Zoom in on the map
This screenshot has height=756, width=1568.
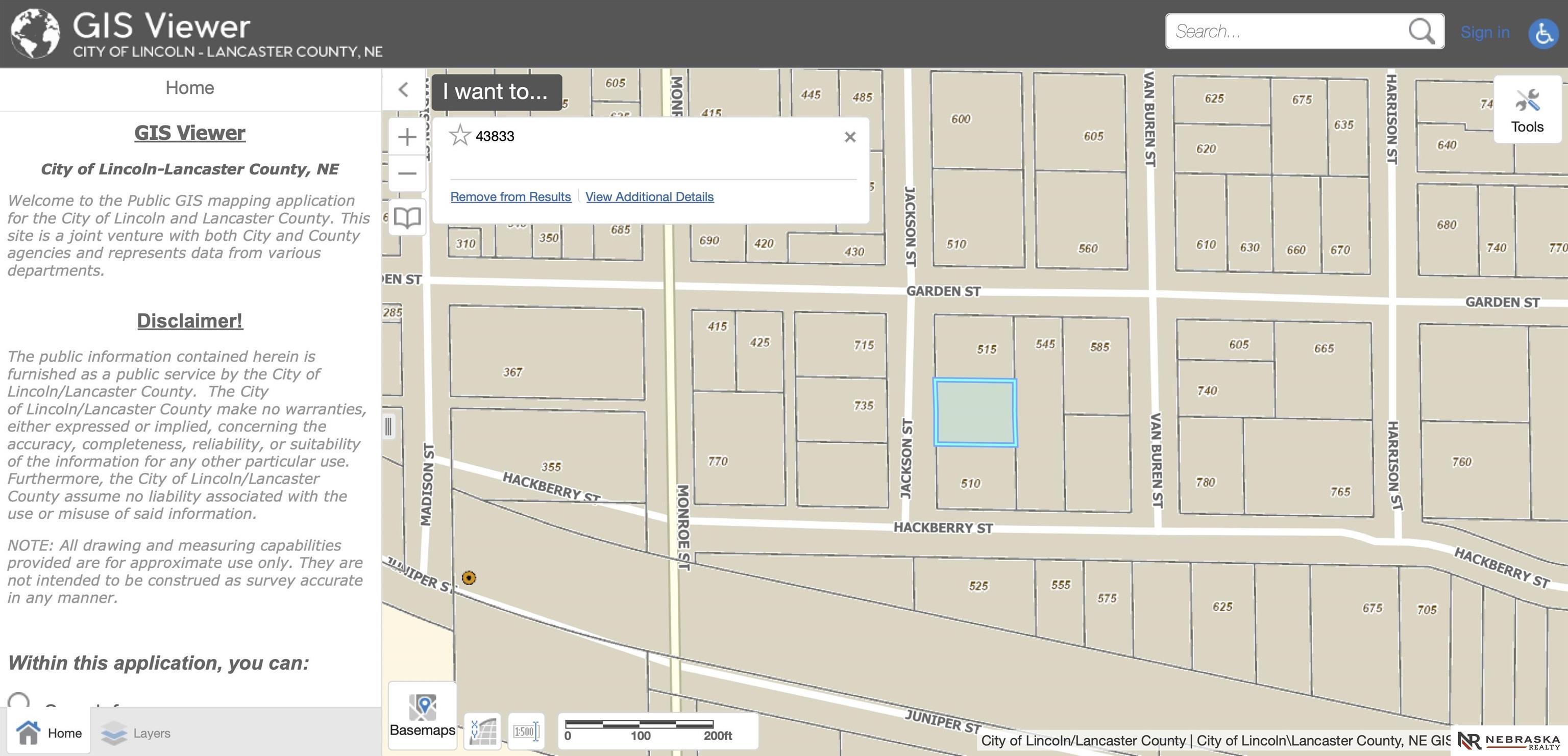(407, 137)
